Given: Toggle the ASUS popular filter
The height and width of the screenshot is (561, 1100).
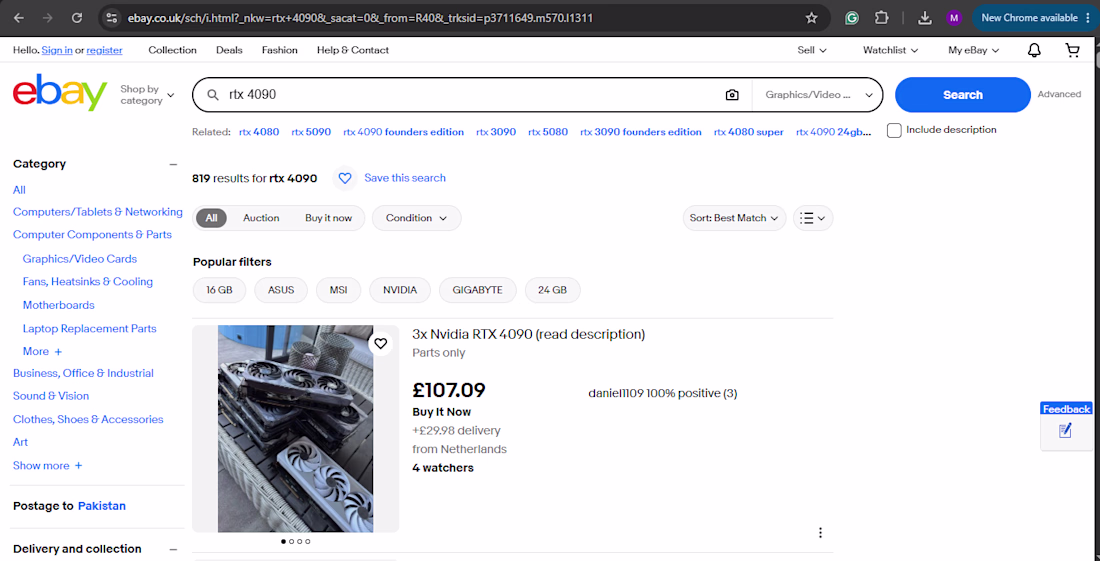Looking at the screenshot, I should 281,290.
